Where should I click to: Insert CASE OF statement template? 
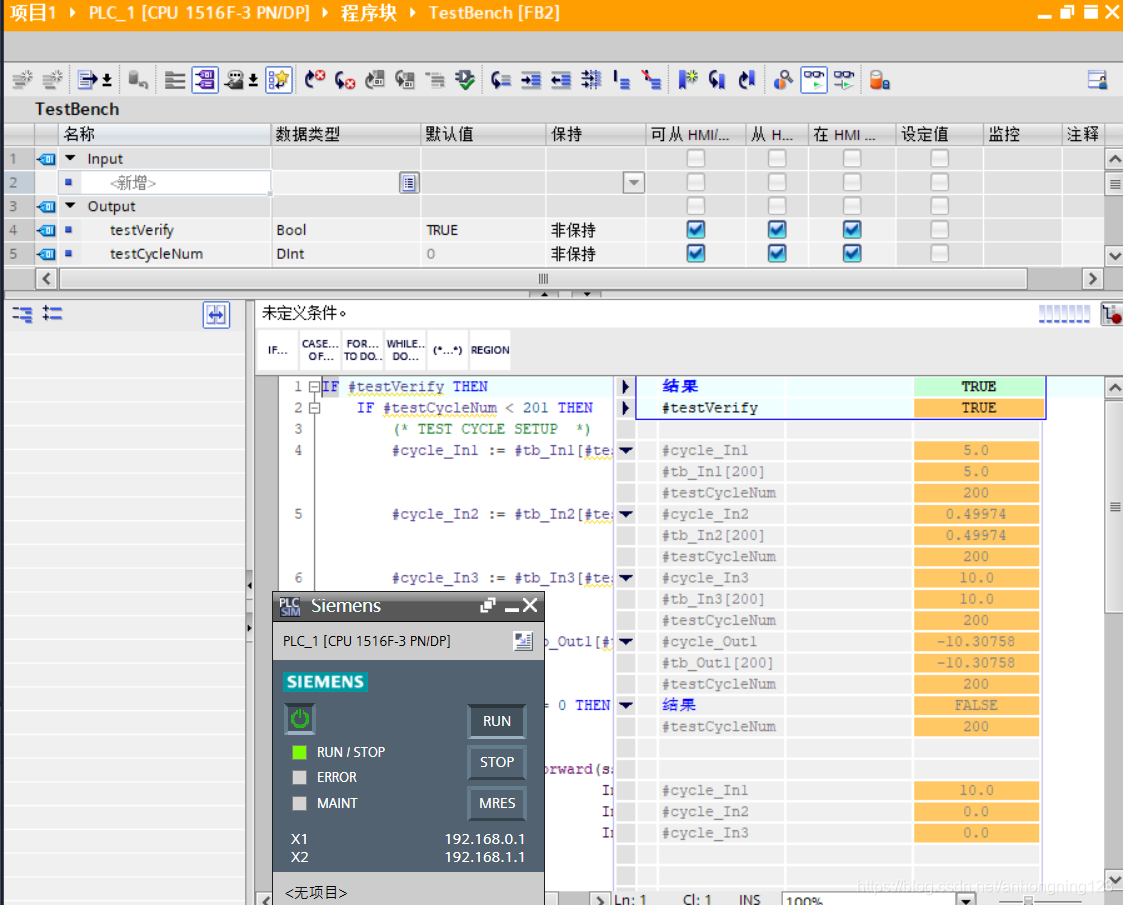coord(320,350)
